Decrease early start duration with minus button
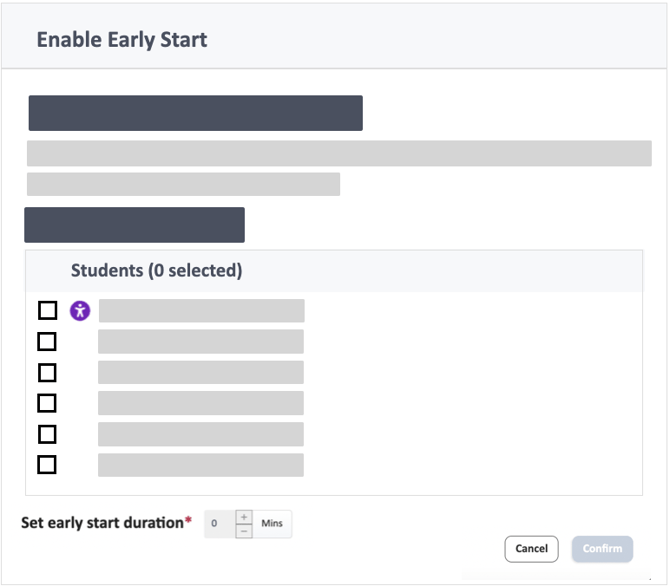670x586 pixels. coord(244,531)
